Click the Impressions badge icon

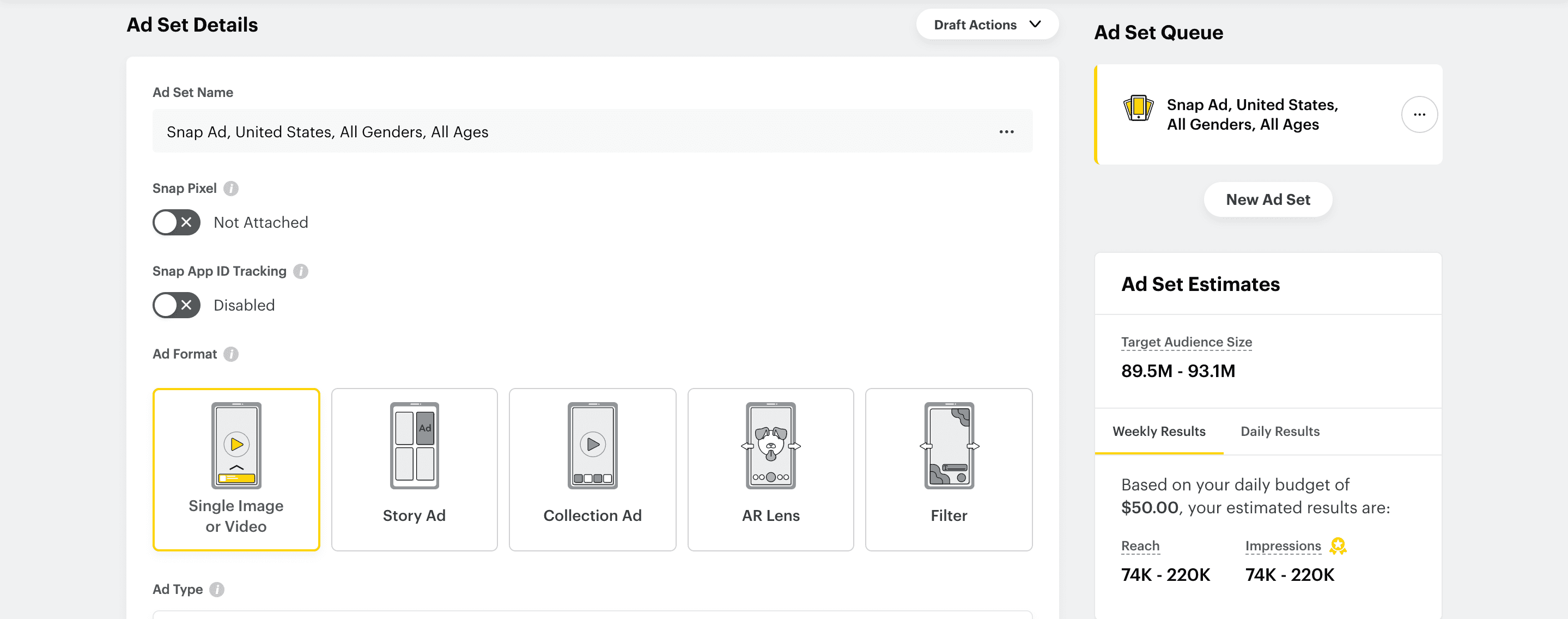1338,546
